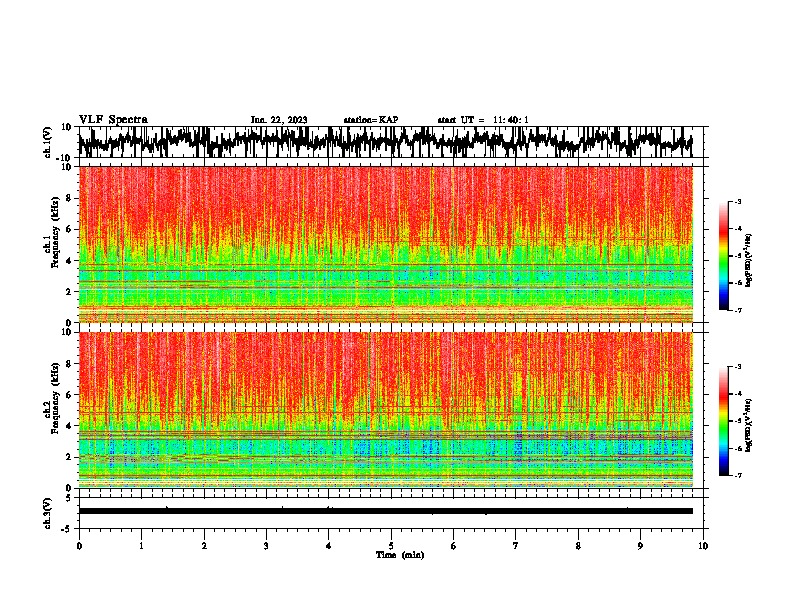Click the ch.1 spectrogram color scale bar
792x612 pixels.
[x=723, y=256]
